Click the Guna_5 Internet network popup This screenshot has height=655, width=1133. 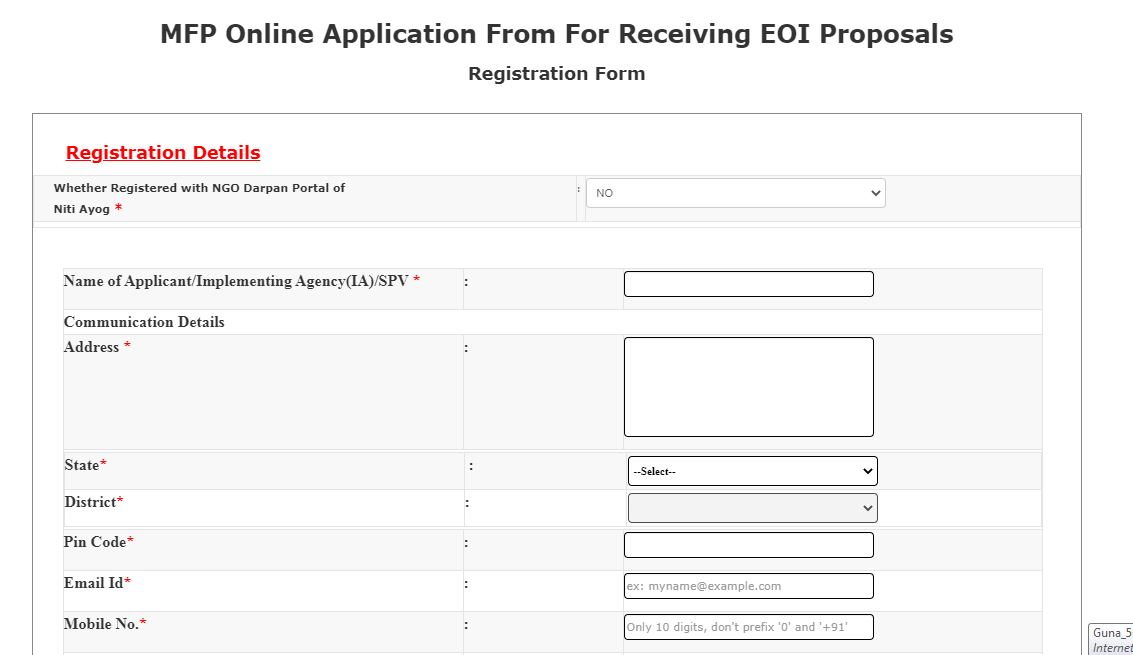point(1111,639)
